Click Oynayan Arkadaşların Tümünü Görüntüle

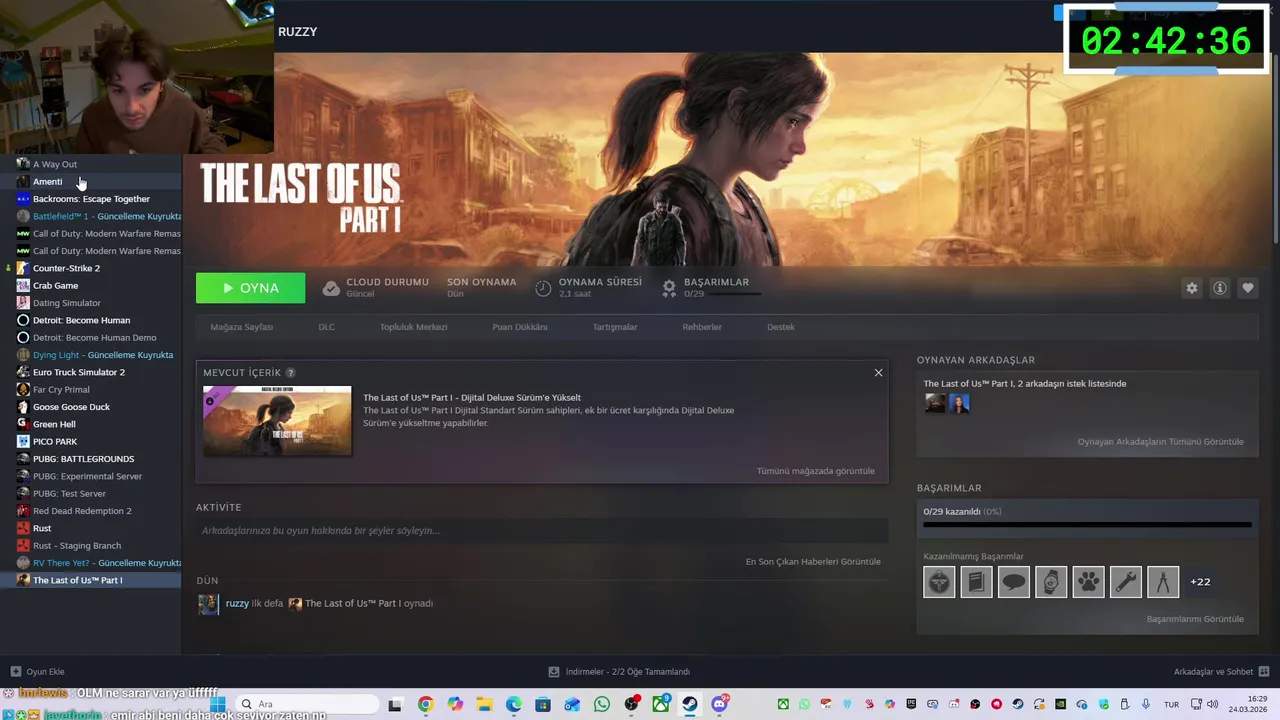pyautogui.click(x=1160, y=442)
